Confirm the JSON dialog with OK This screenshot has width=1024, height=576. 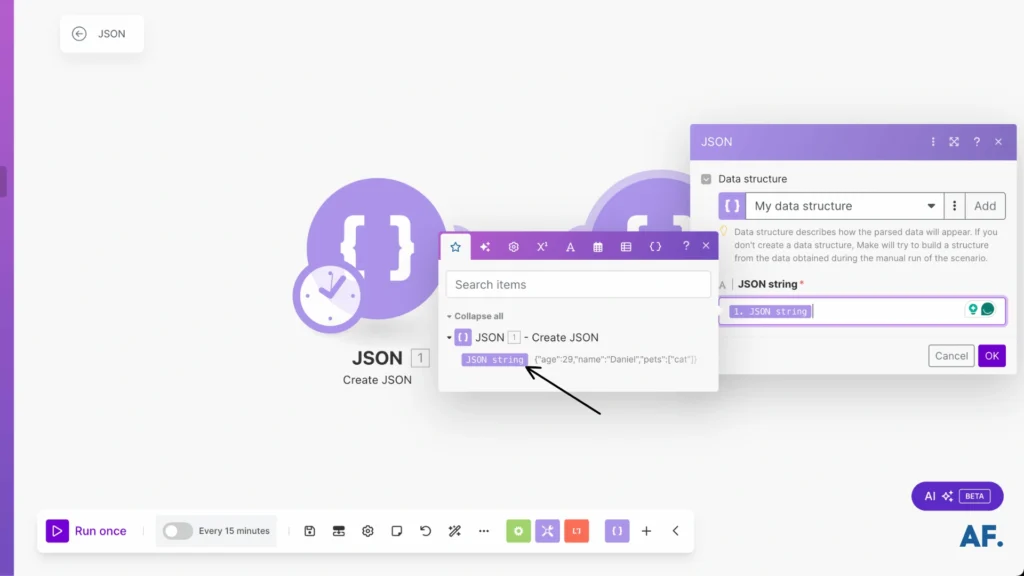point(991,356)
